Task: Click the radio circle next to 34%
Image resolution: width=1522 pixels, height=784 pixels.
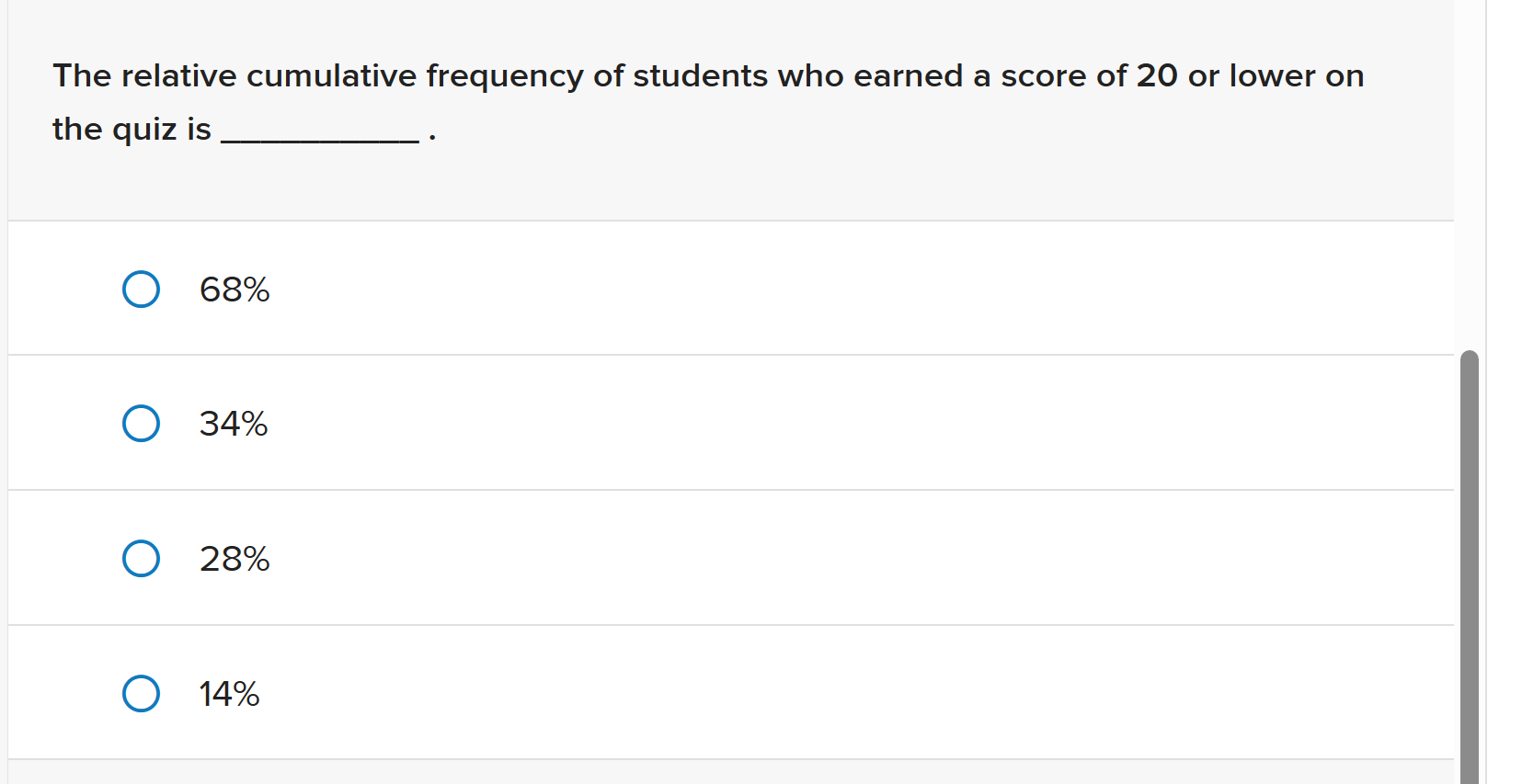Action: tap(141, 423)
